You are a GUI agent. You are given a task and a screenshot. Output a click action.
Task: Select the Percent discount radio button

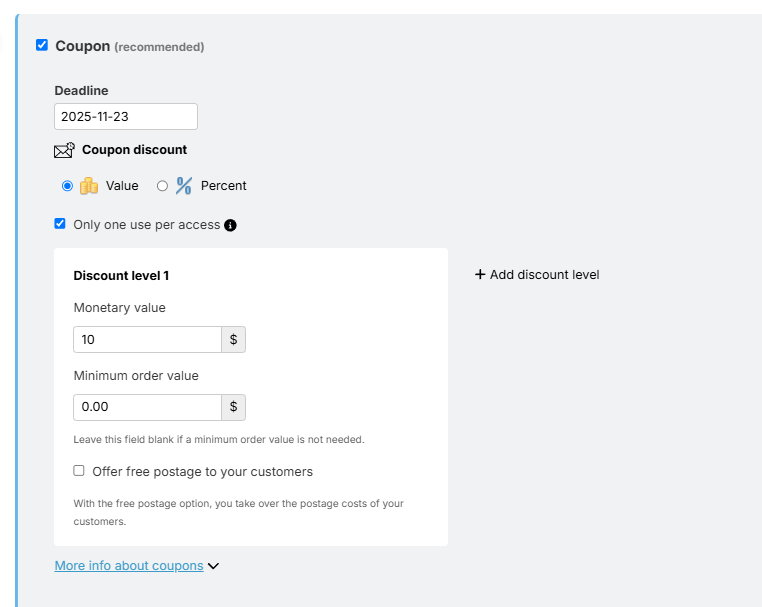point(162,186)
